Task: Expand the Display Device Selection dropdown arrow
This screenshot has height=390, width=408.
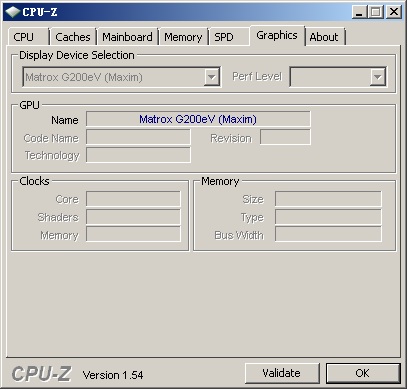Action: [212, 77]
